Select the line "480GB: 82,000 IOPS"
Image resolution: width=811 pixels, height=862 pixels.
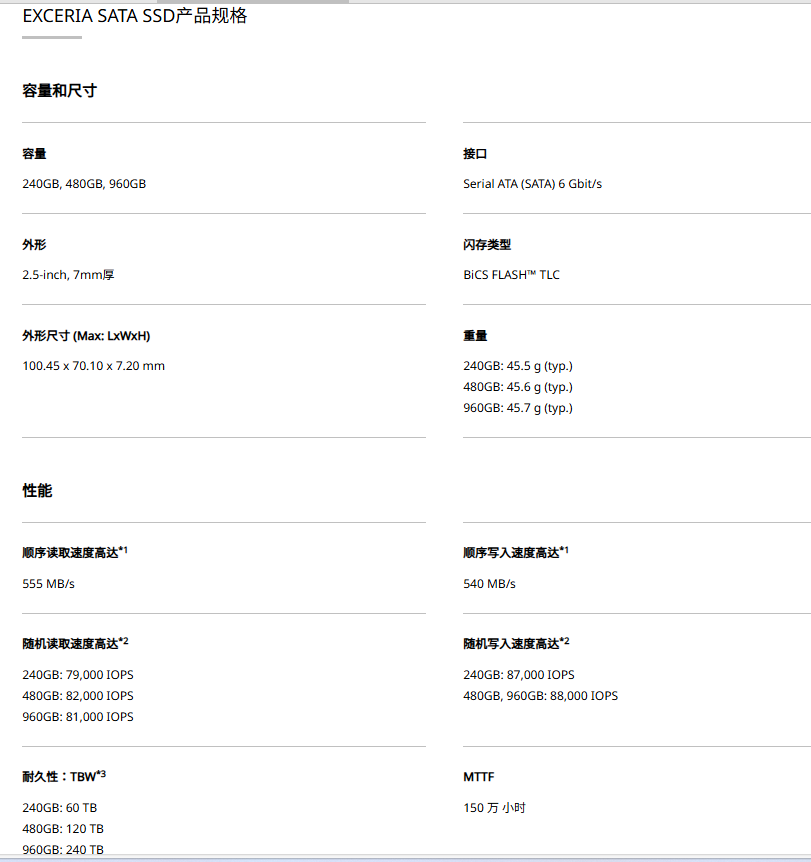78,695
